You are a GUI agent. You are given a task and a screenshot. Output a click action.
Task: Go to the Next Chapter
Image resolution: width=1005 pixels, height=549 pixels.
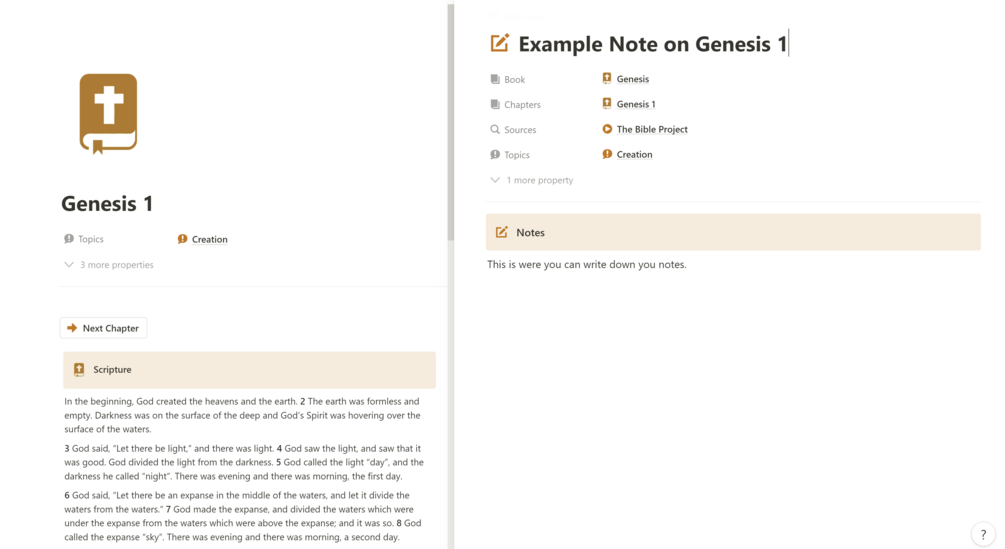tap(110, 328)
